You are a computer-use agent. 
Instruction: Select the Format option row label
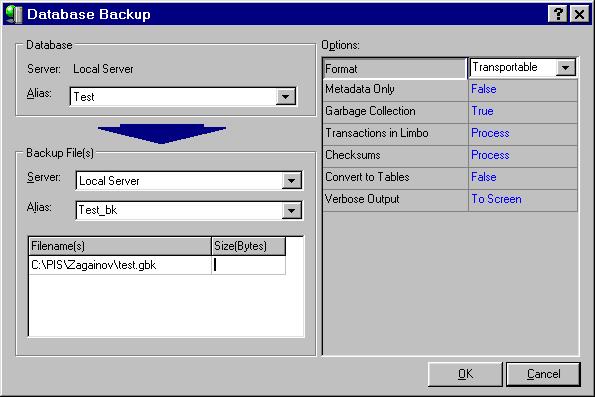[x=395, y=69]
